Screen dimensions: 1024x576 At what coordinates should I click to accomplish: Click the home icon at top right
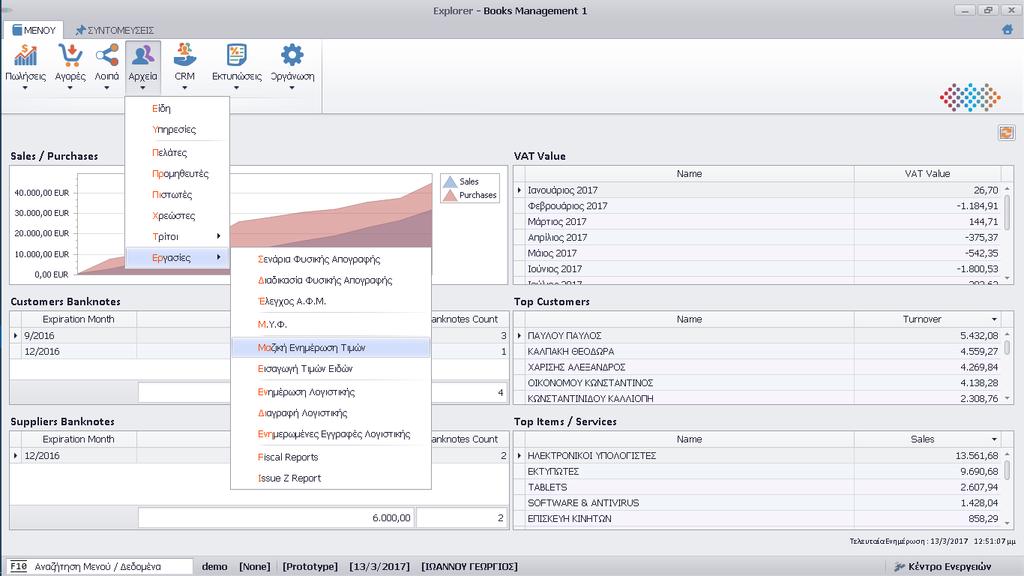1007,29
